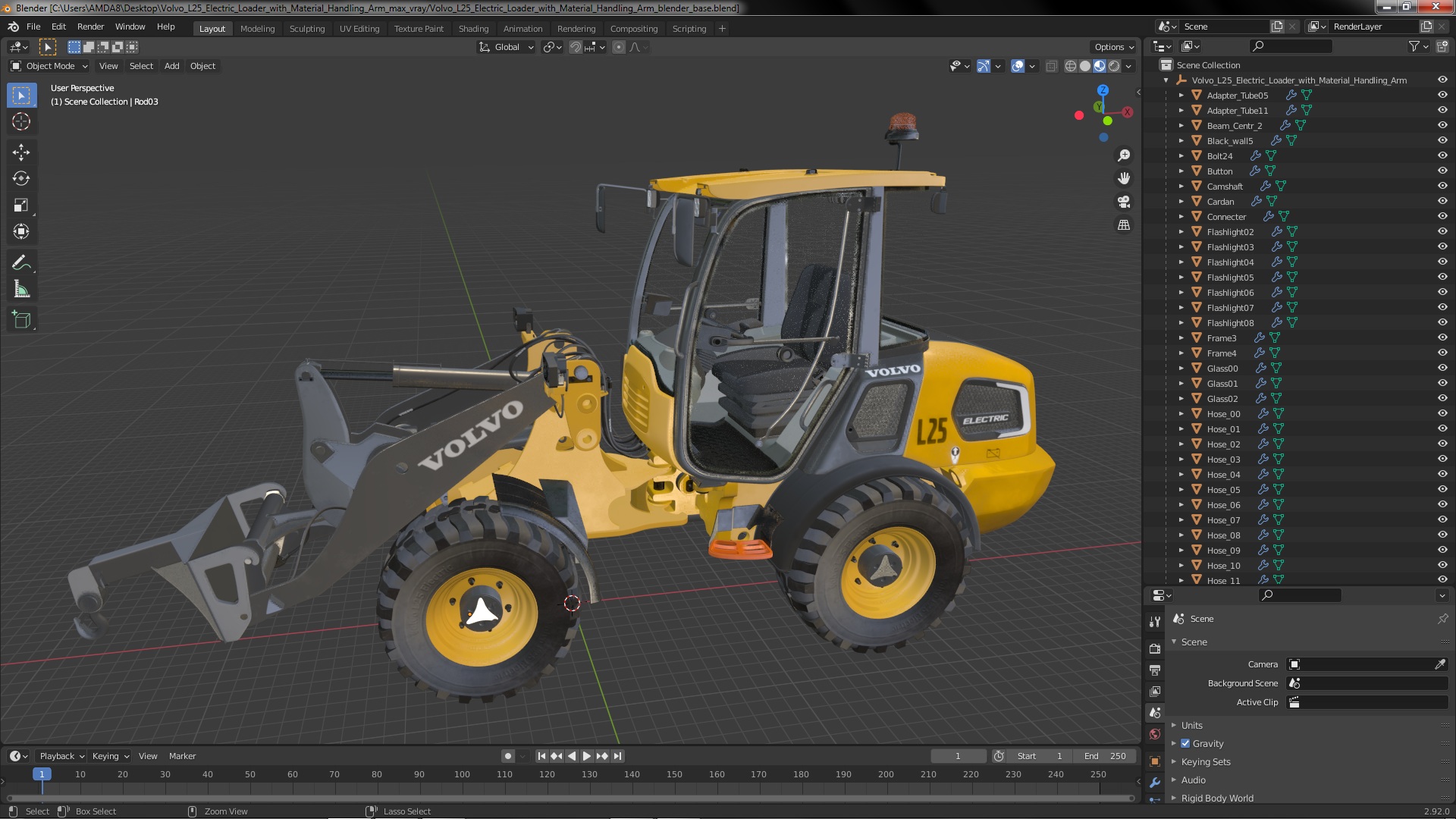The width and height of the screenshot is (1456, 819).
Task: Click the outliner filter funnel icon
Action: [x=1414, y=46]
